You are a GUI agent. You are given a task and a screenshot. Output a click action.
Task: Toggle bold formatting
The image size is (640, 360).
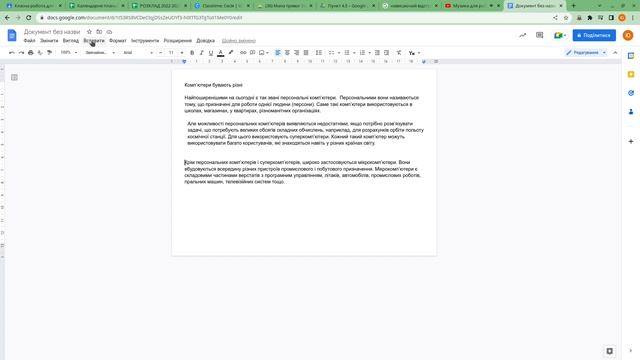click(x=192, y=53)
